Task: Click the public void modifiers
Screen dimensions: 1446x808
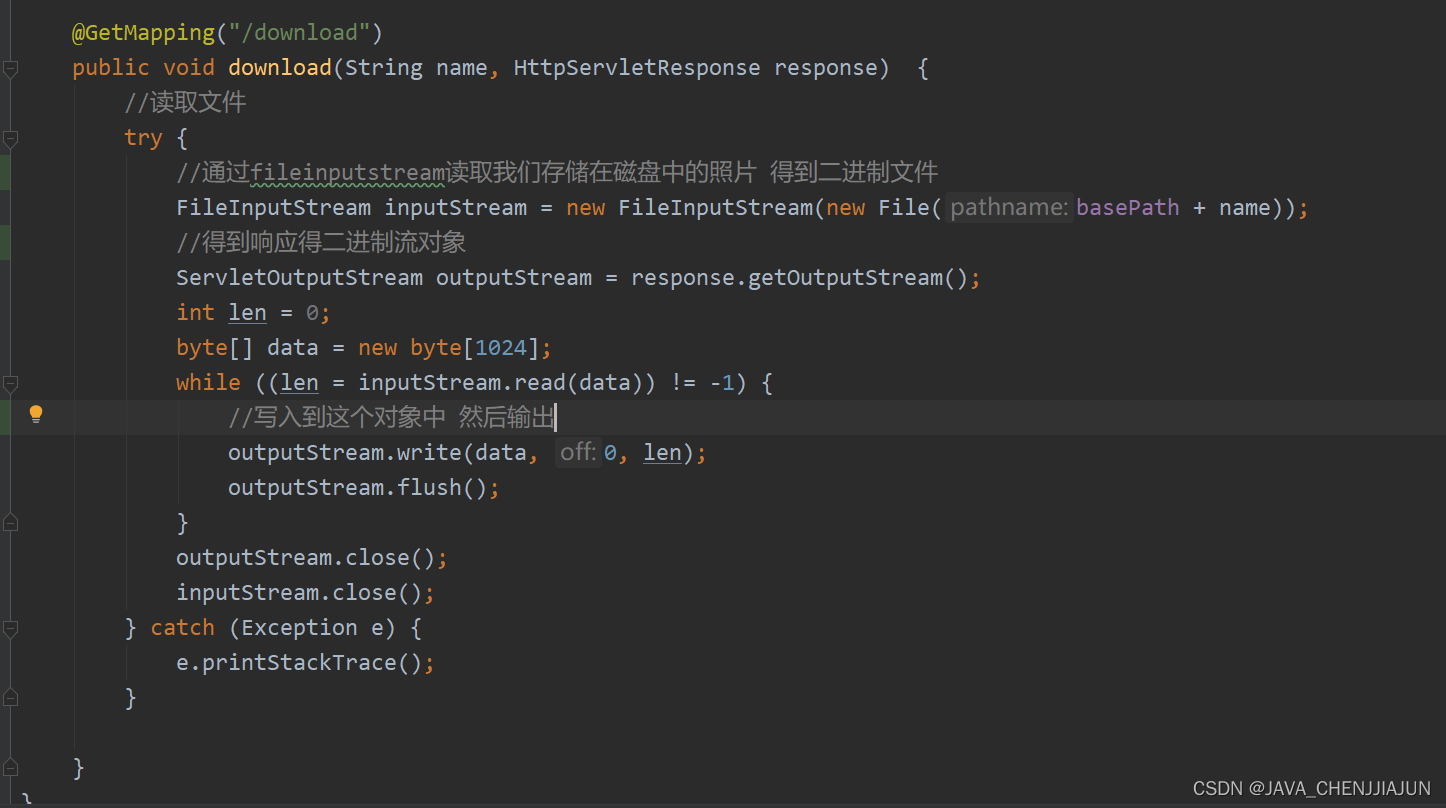Action: [x=143, y=68]
